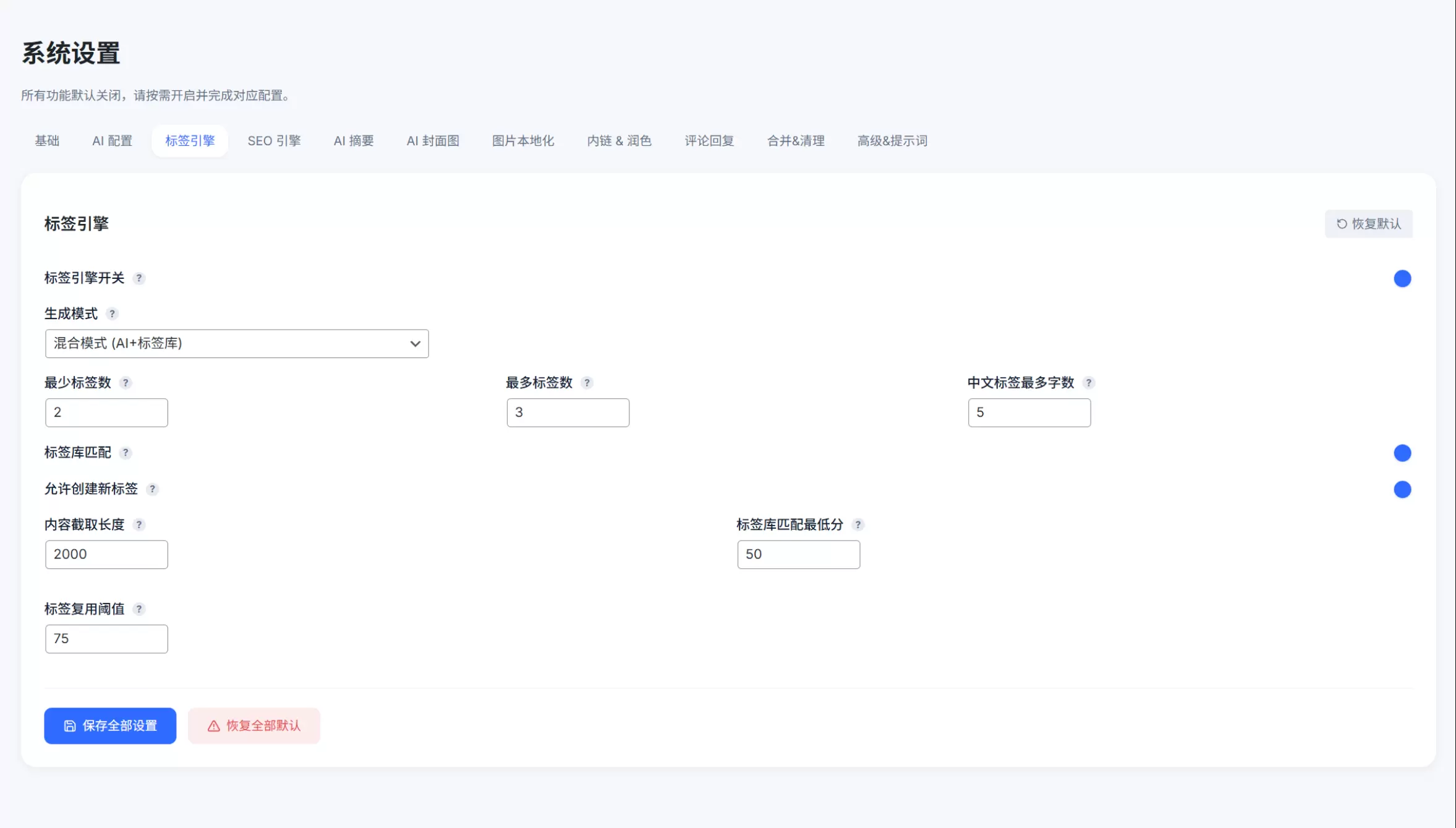
Task: Open the 生成模式 dropdown
Action: pyautogui.click(x=237, y=344)
